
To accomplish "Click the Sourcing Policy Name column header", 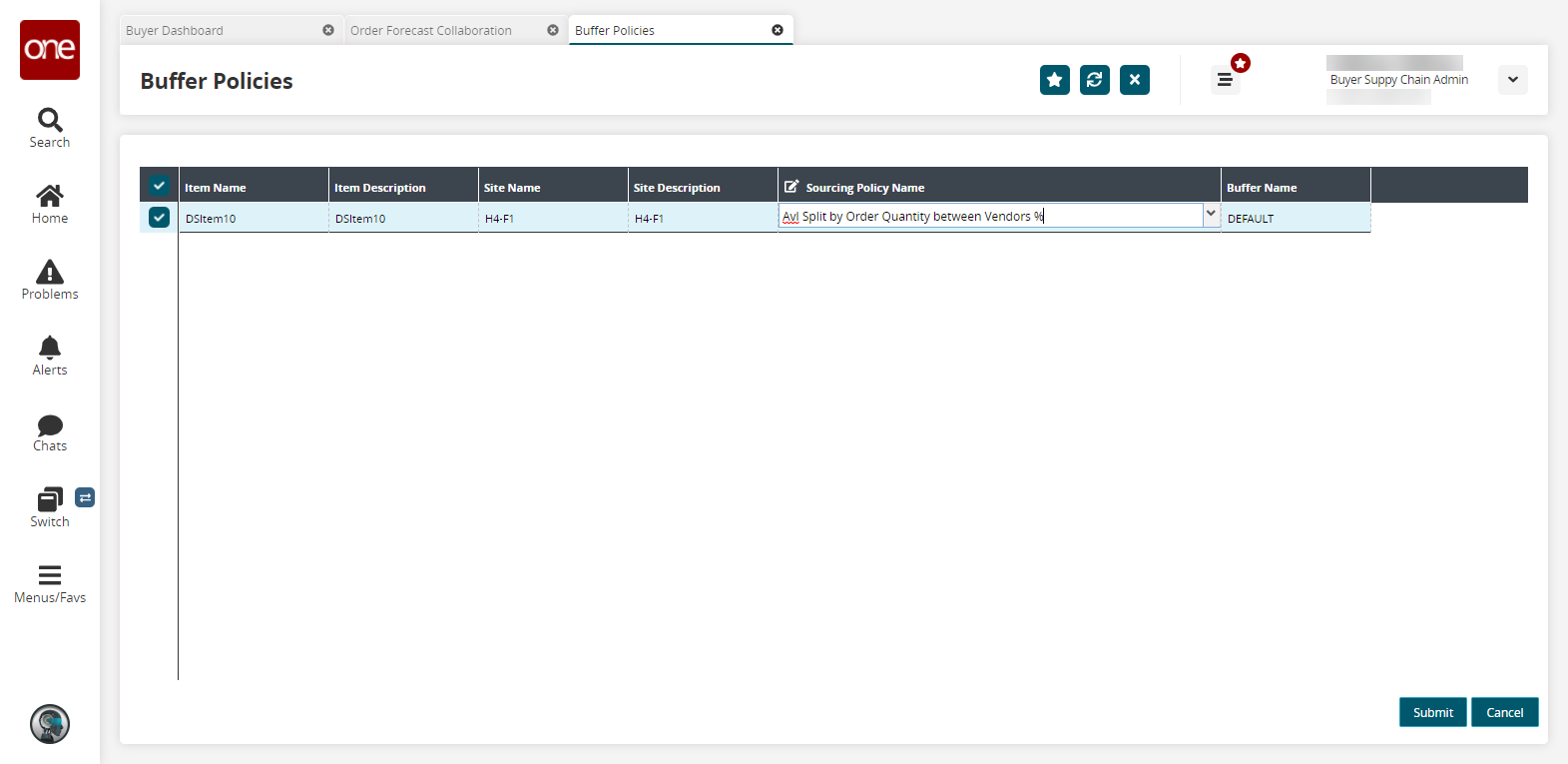I will [x=999, y=187].
